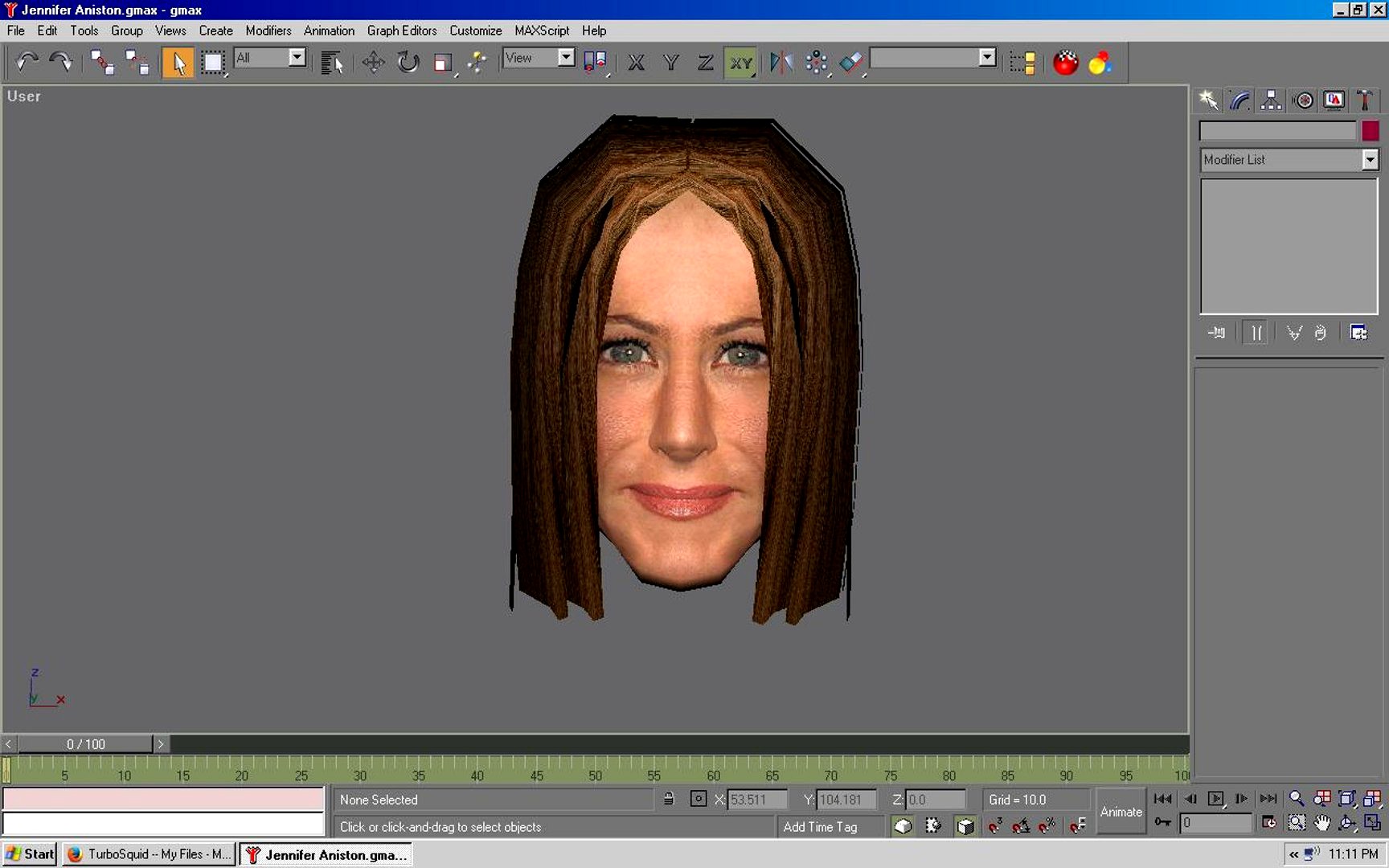The width and height of the screenshot is (1389, 868).
Task: Toggle the X axis constraint
Action: [636, 62]
